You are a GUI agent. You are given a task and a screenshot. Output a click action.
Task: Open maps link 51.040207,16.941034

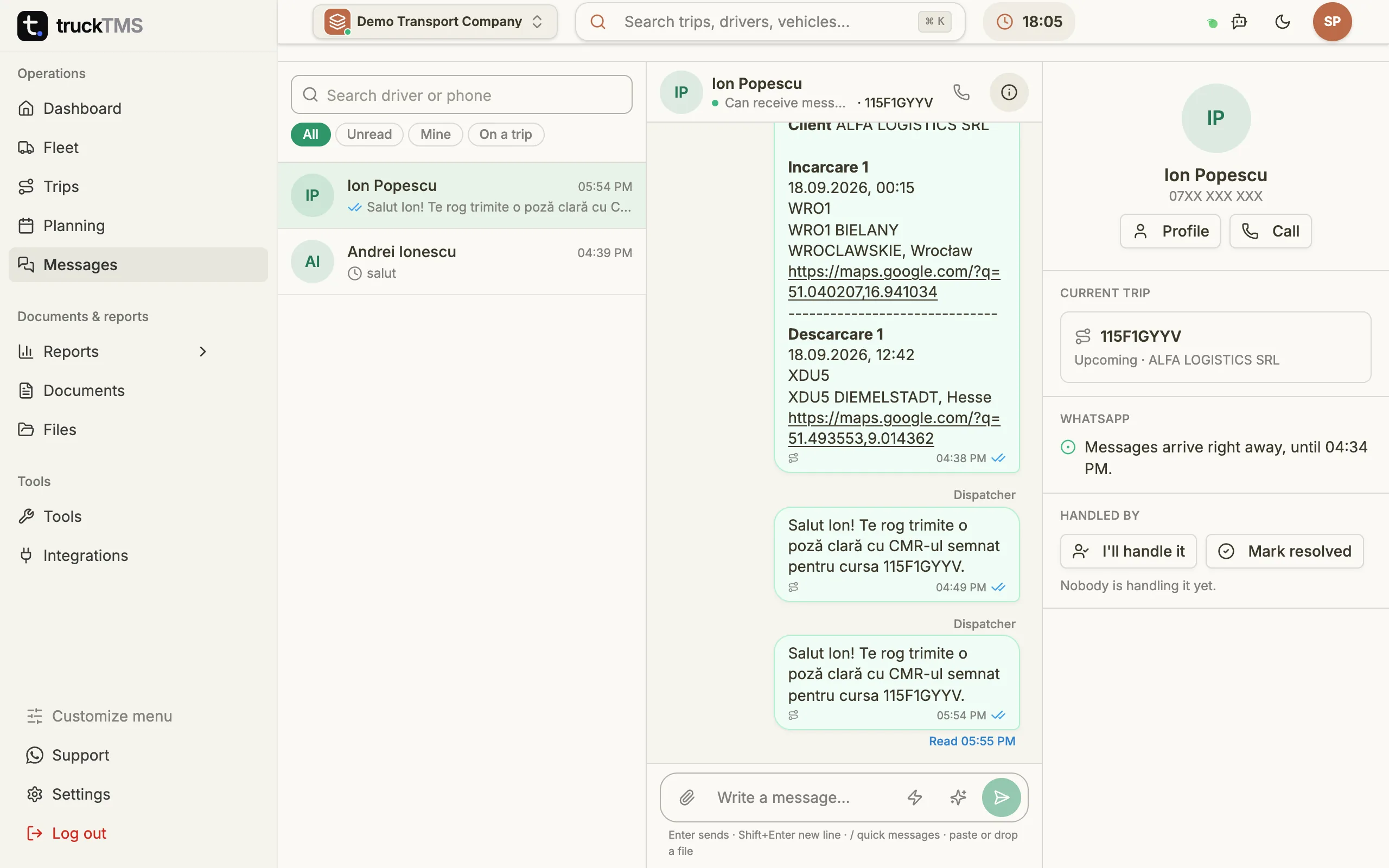894,282
